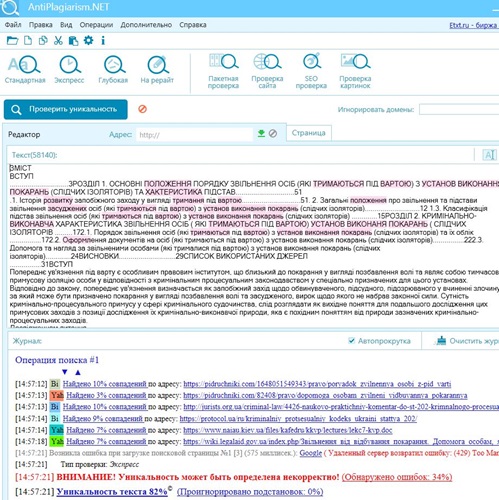Click Проверить уникальность button

coord(66,109)
